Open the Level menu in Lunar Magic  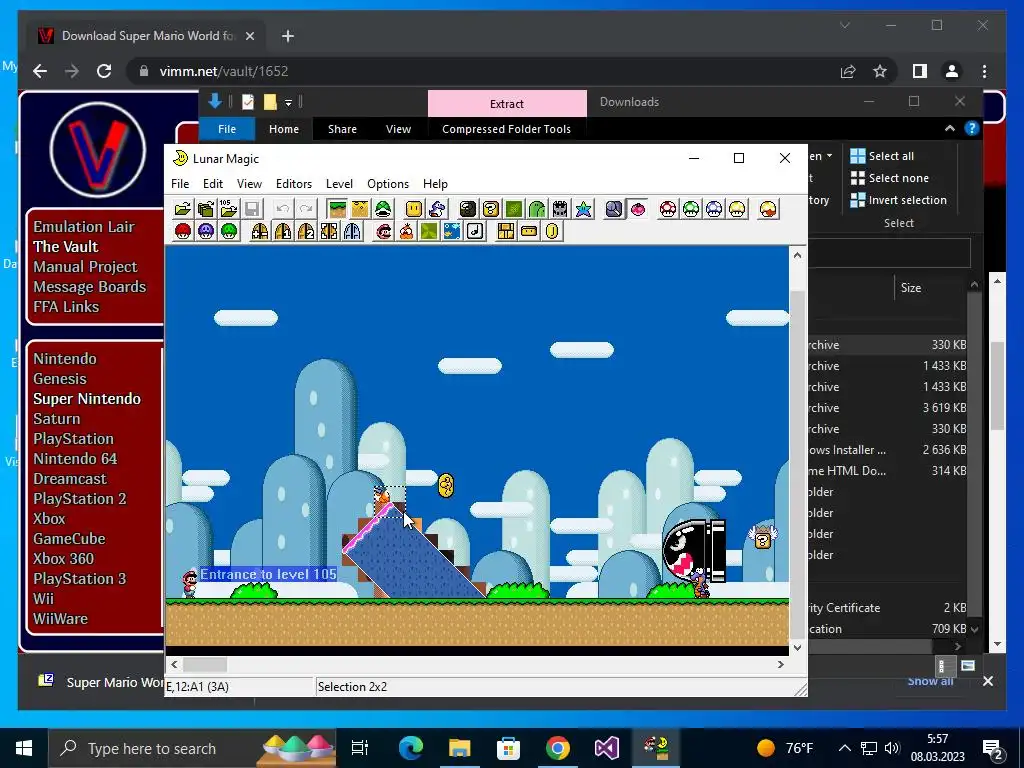click(339, 184)
